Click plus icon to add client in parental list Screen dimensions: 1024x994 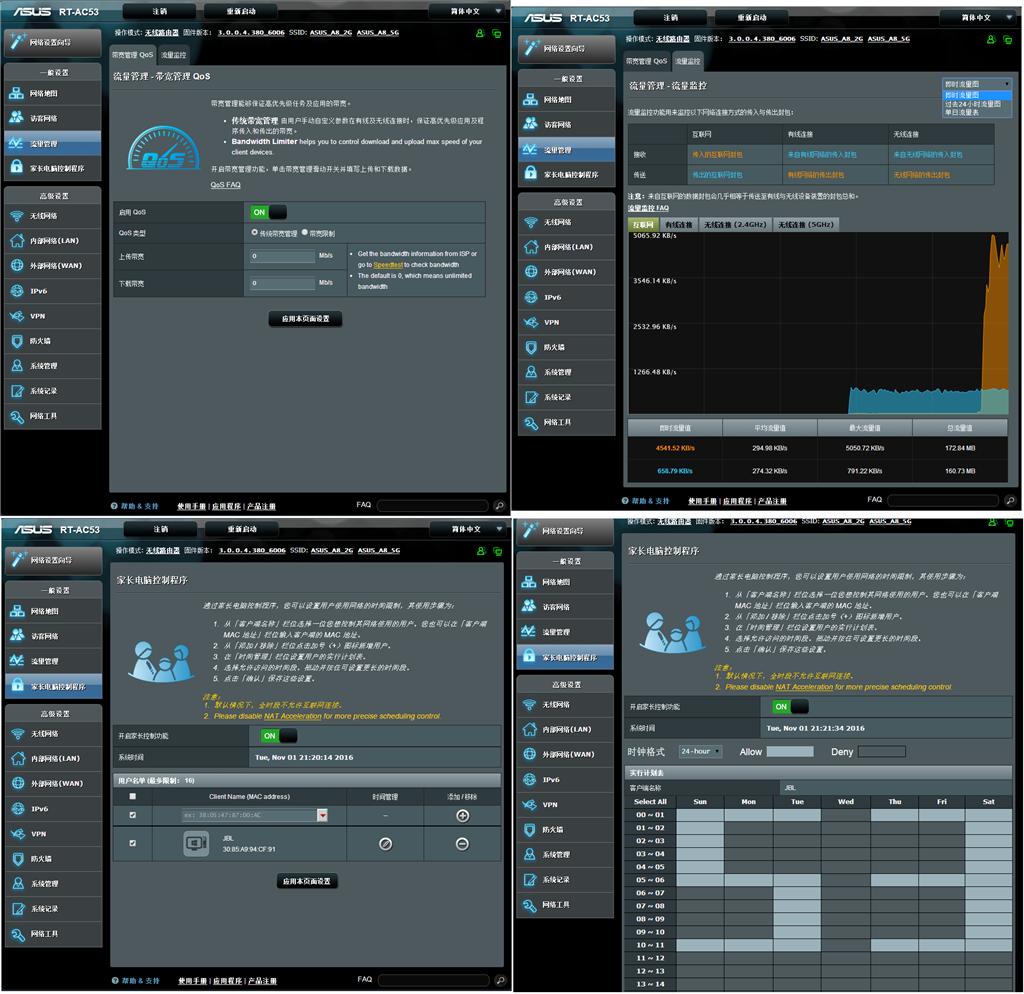pos(462,816)
